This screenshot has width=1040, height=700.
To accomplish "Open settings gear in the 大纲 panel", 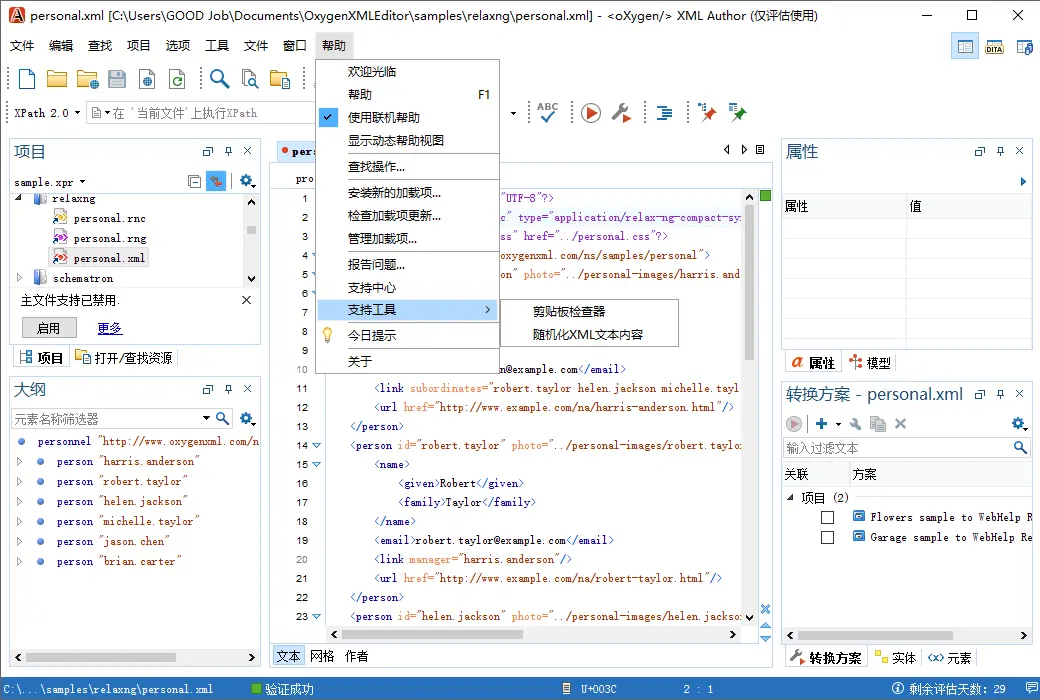I will point(247,418).
